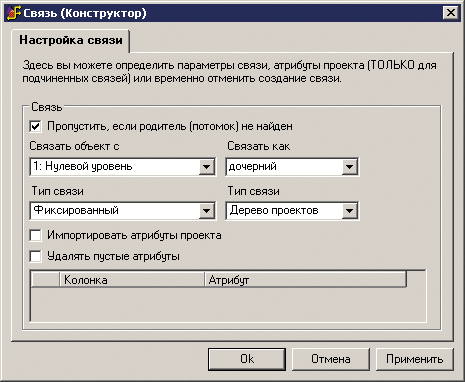Click the blank corner header cell before Колонка
Viewport: 465px width, 382px height.
point(45,280)
